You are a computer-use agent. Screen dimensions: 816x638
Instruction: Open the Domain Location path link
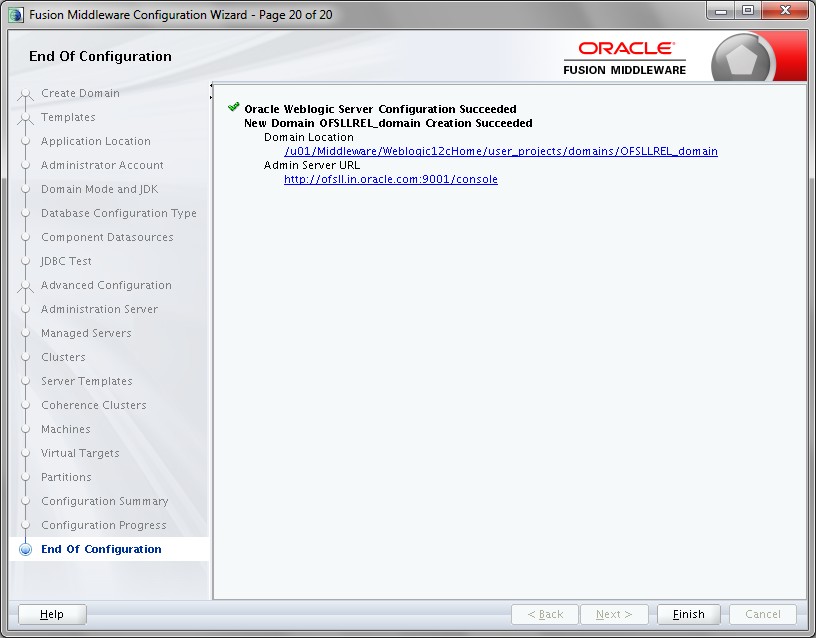click(x=501, y=151)
